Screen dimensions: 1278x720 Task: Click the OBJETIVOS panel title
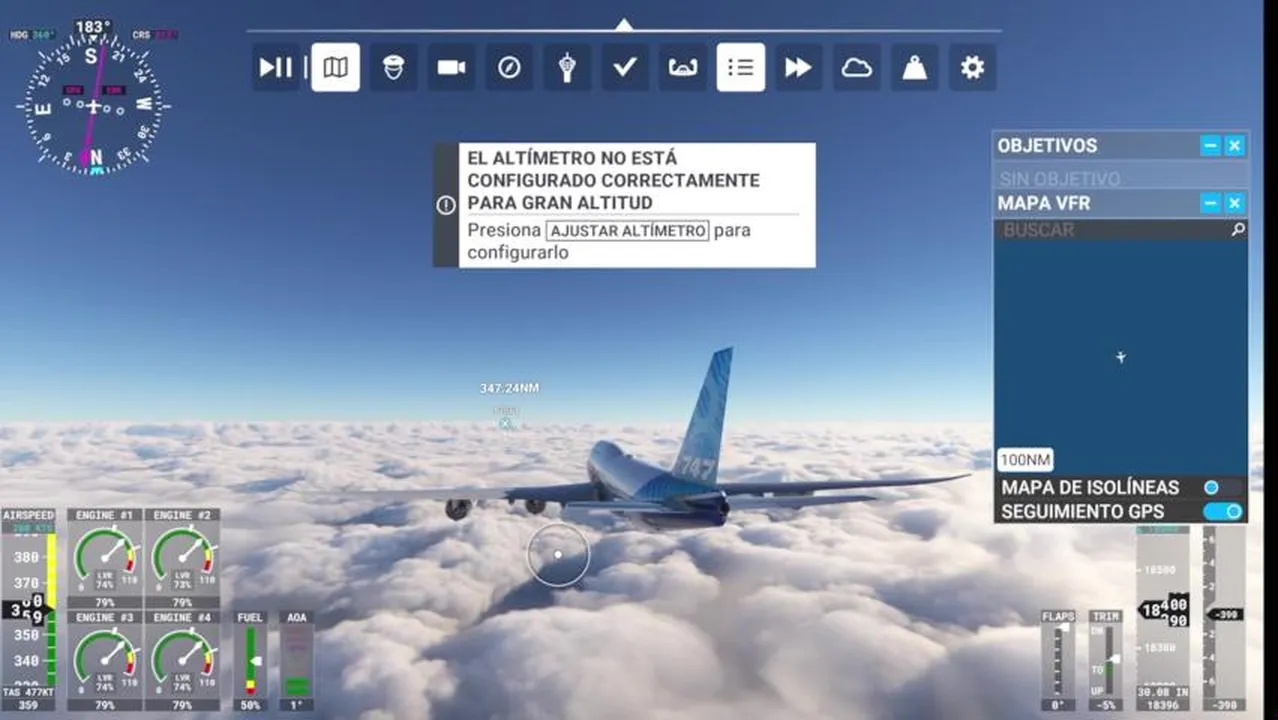[x=1047, y=145]
